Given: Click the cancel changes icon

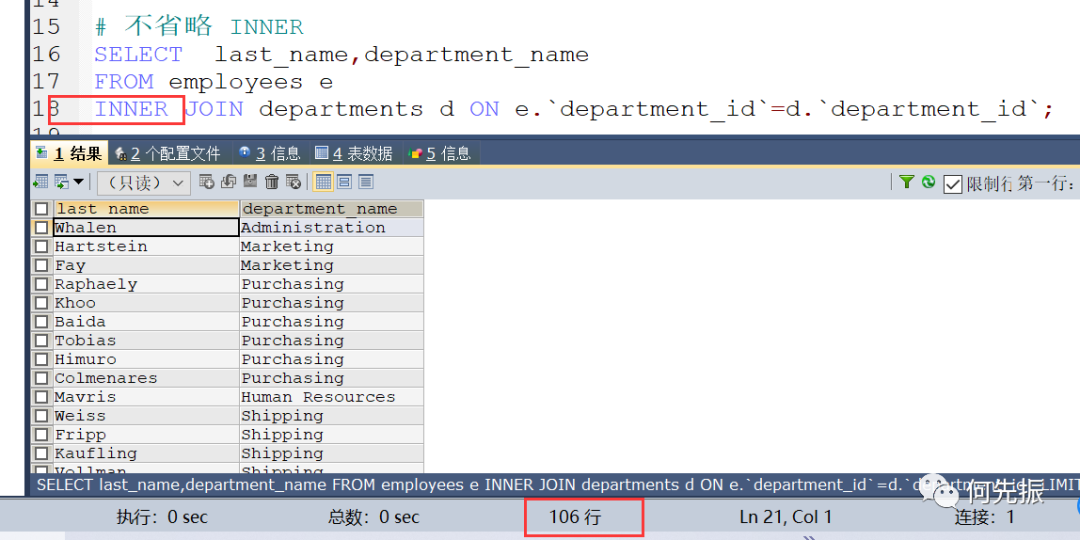Looking at the screenshot, I should coord(293,182).
